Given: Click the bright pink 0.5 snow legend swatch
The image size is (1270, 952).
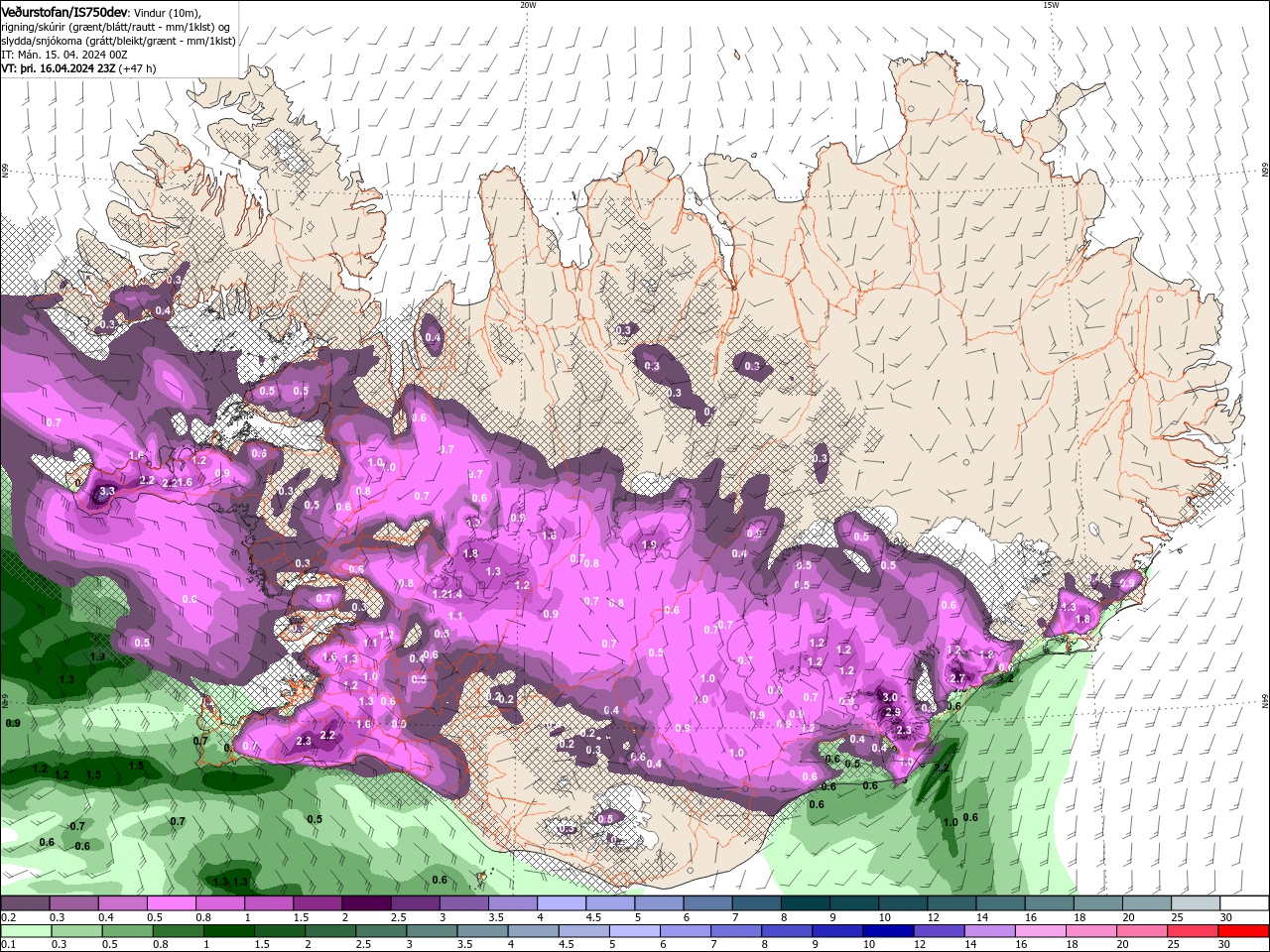Looking at the screenshot, I should tap(171, 903).
